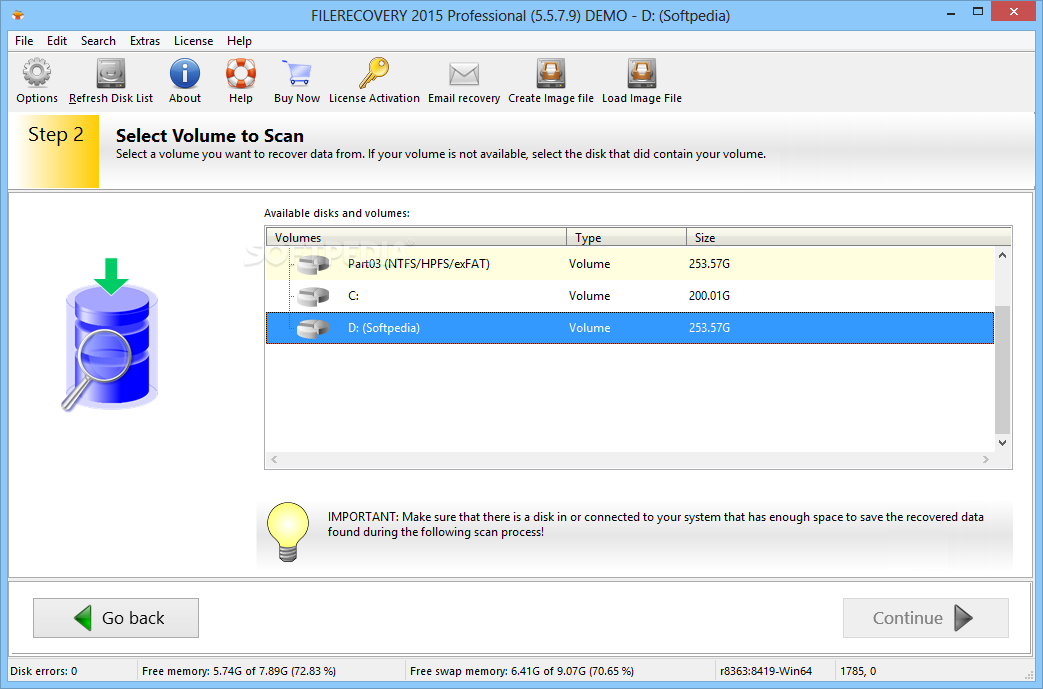
Task: Click disk icon beside D: (Softpedia)
Action: [x=313, y=328]
